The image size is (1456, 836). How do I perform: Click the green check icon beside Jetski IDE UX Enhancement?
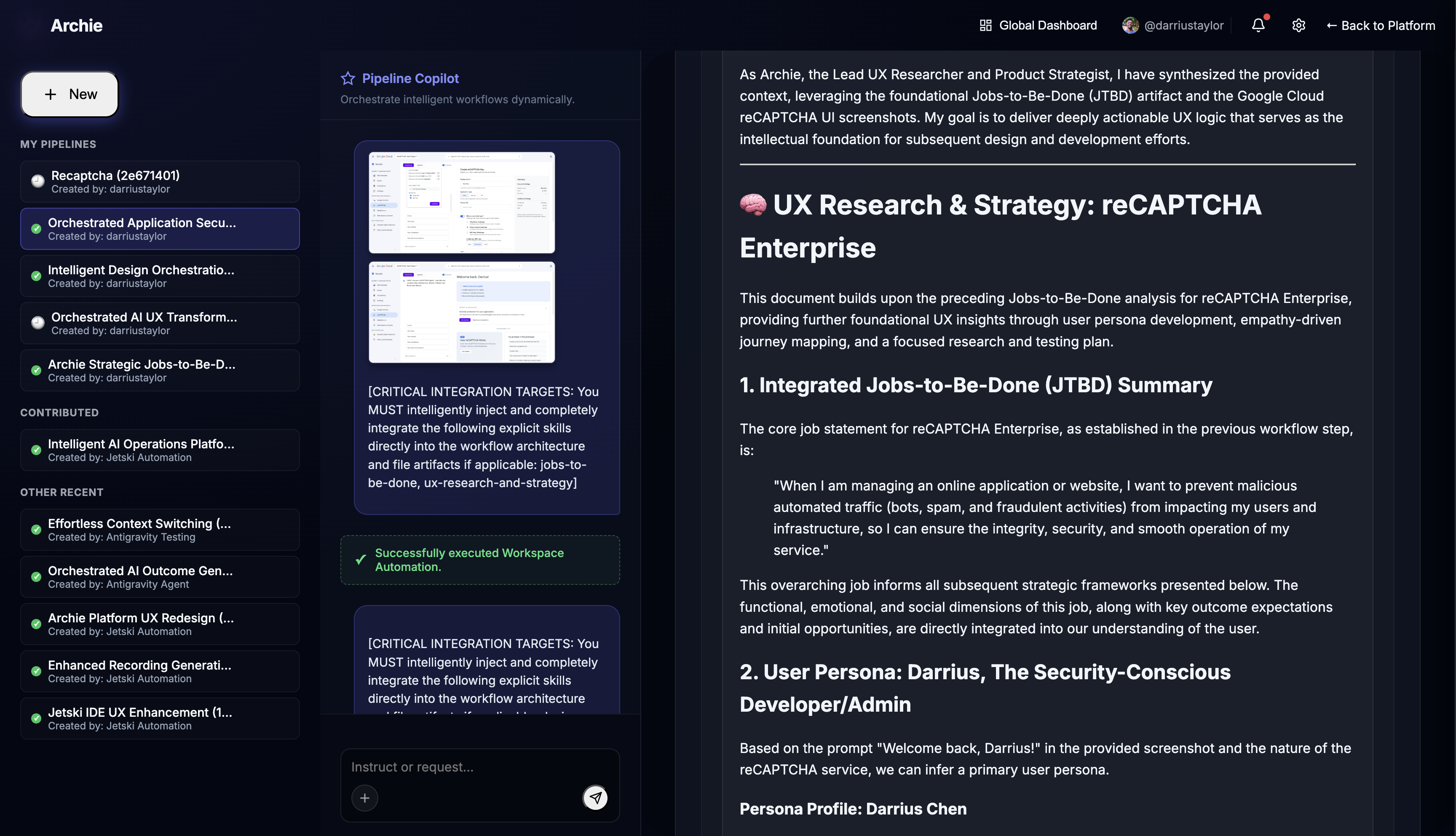pyautogui.click(x=36, y=718)
